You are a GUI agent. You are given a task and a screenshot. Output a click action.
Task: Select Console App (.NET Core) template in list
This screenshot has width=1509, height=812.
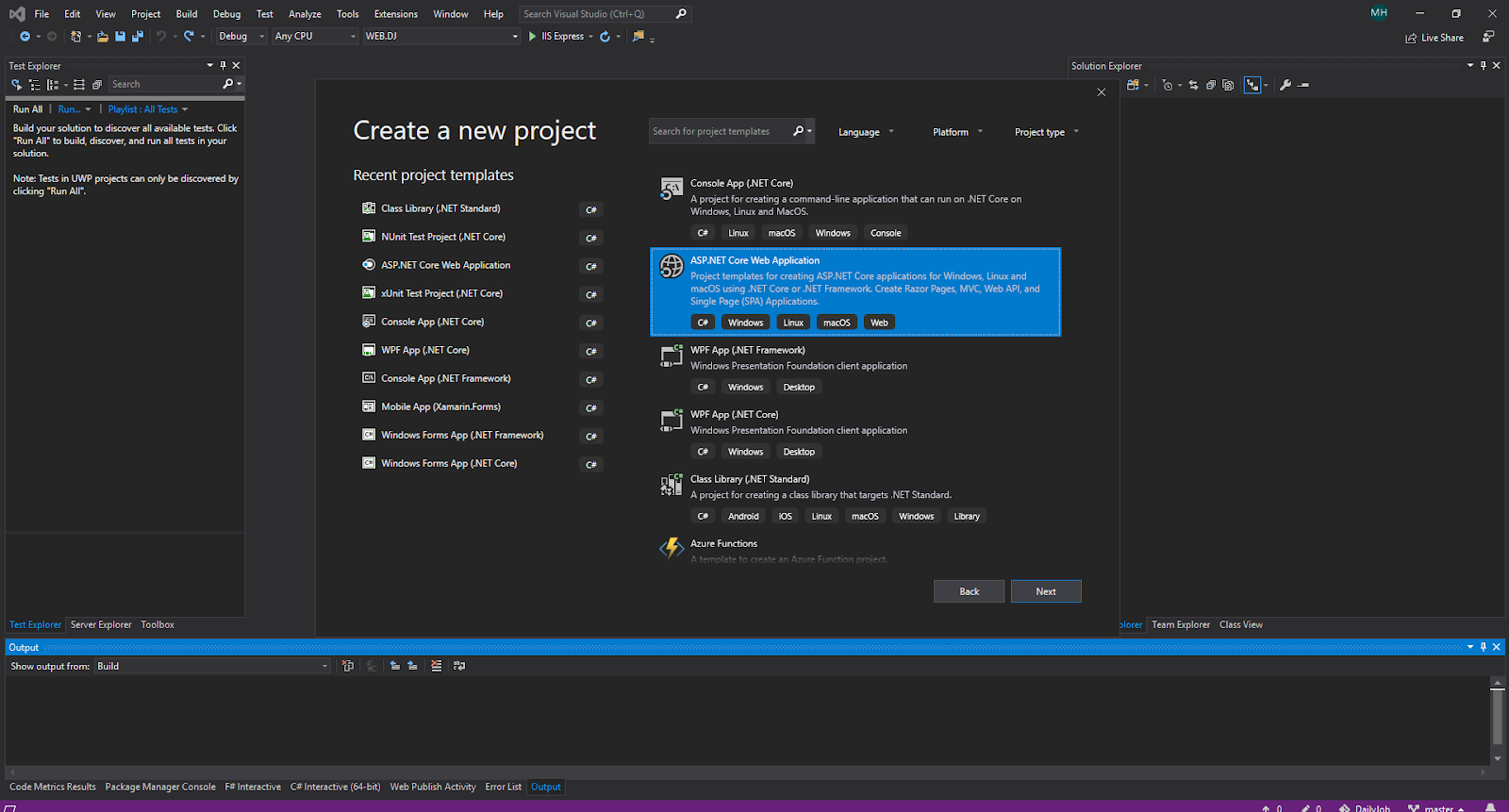855,208
